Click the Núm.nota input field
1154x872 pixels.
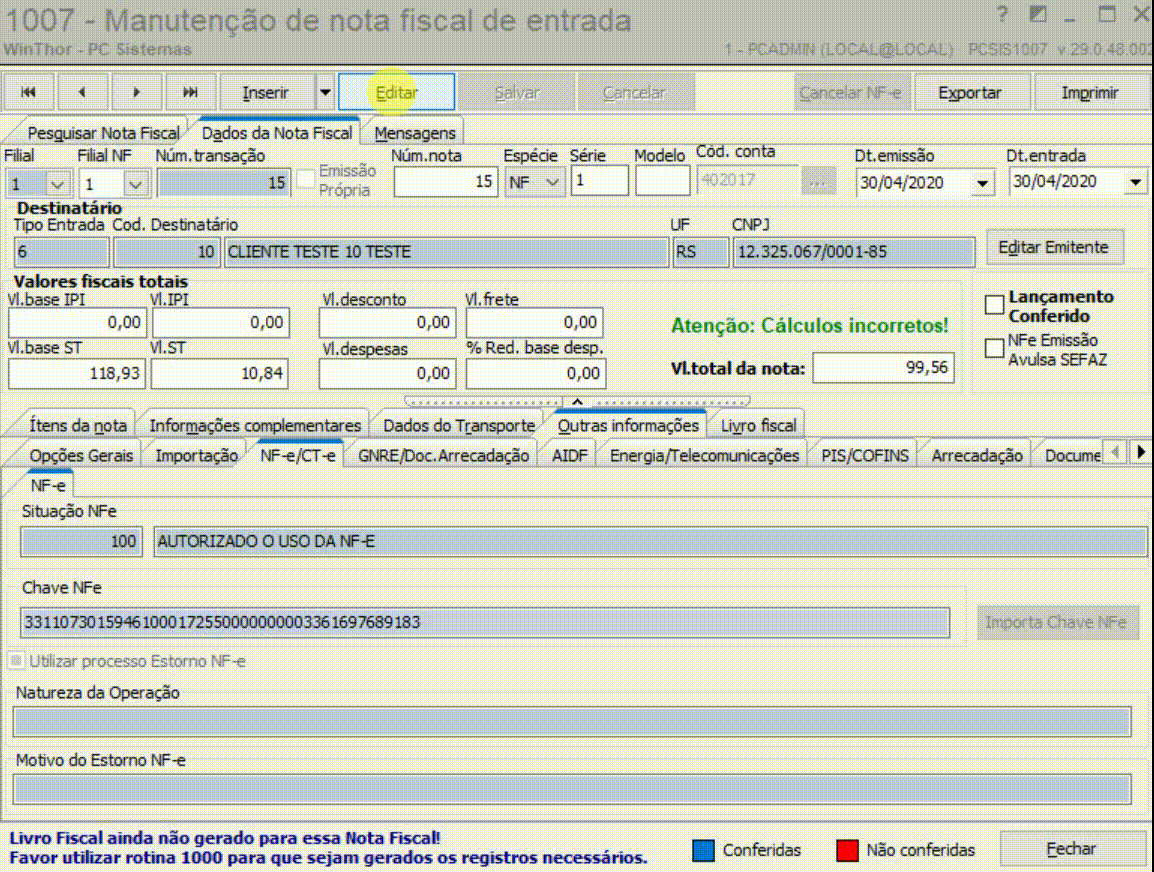pos(445,181)
